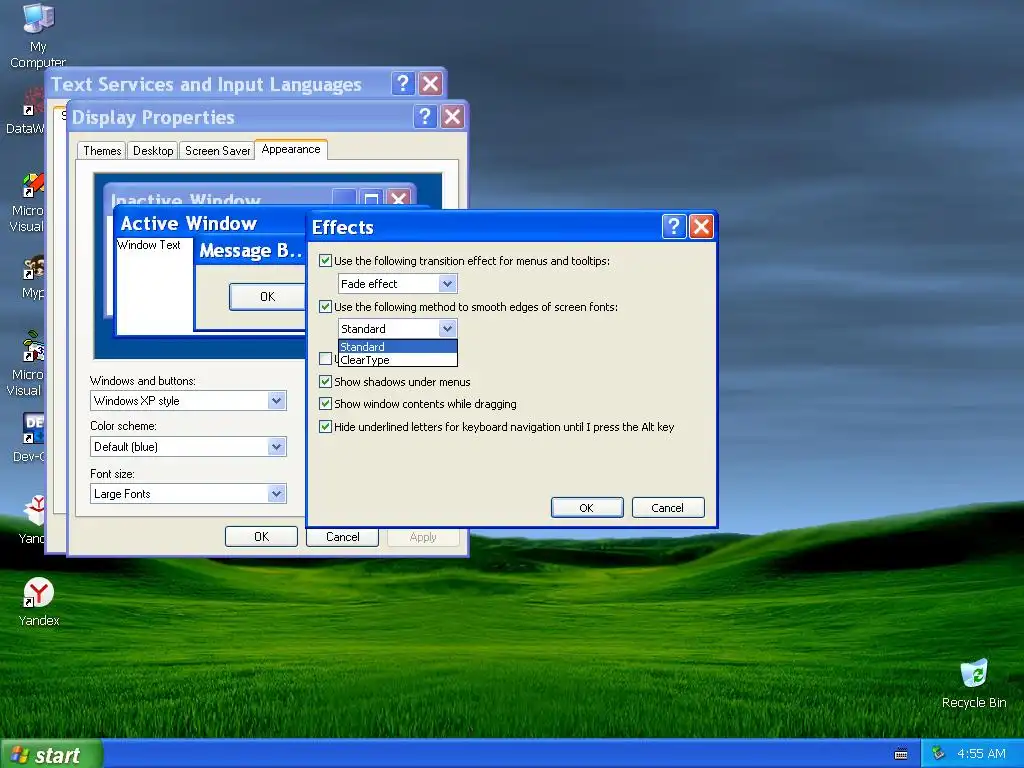The width and height of the screenshot is (1024, 768).
Task: Click Cancel in Display Properties
Action: pyautogui.click(x=342, y=537)
